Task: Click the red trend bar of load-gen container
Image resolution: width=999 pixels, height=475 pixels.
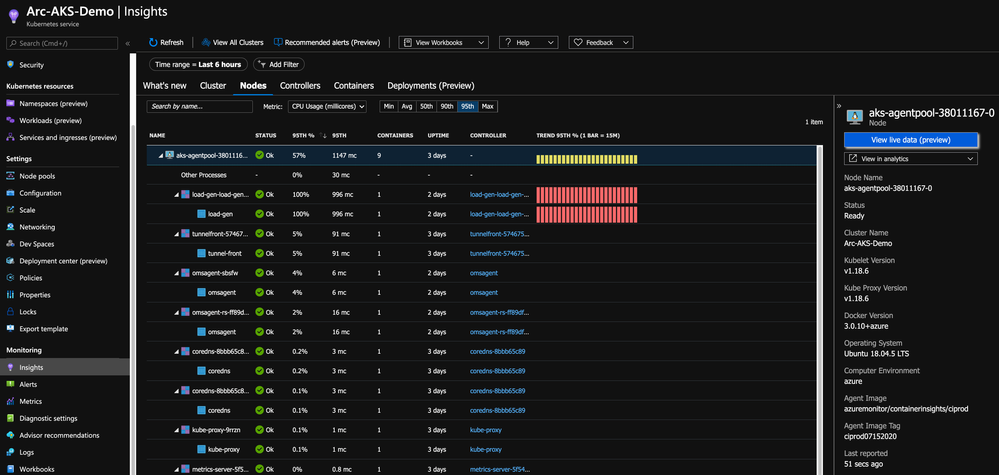Action: 587,215
